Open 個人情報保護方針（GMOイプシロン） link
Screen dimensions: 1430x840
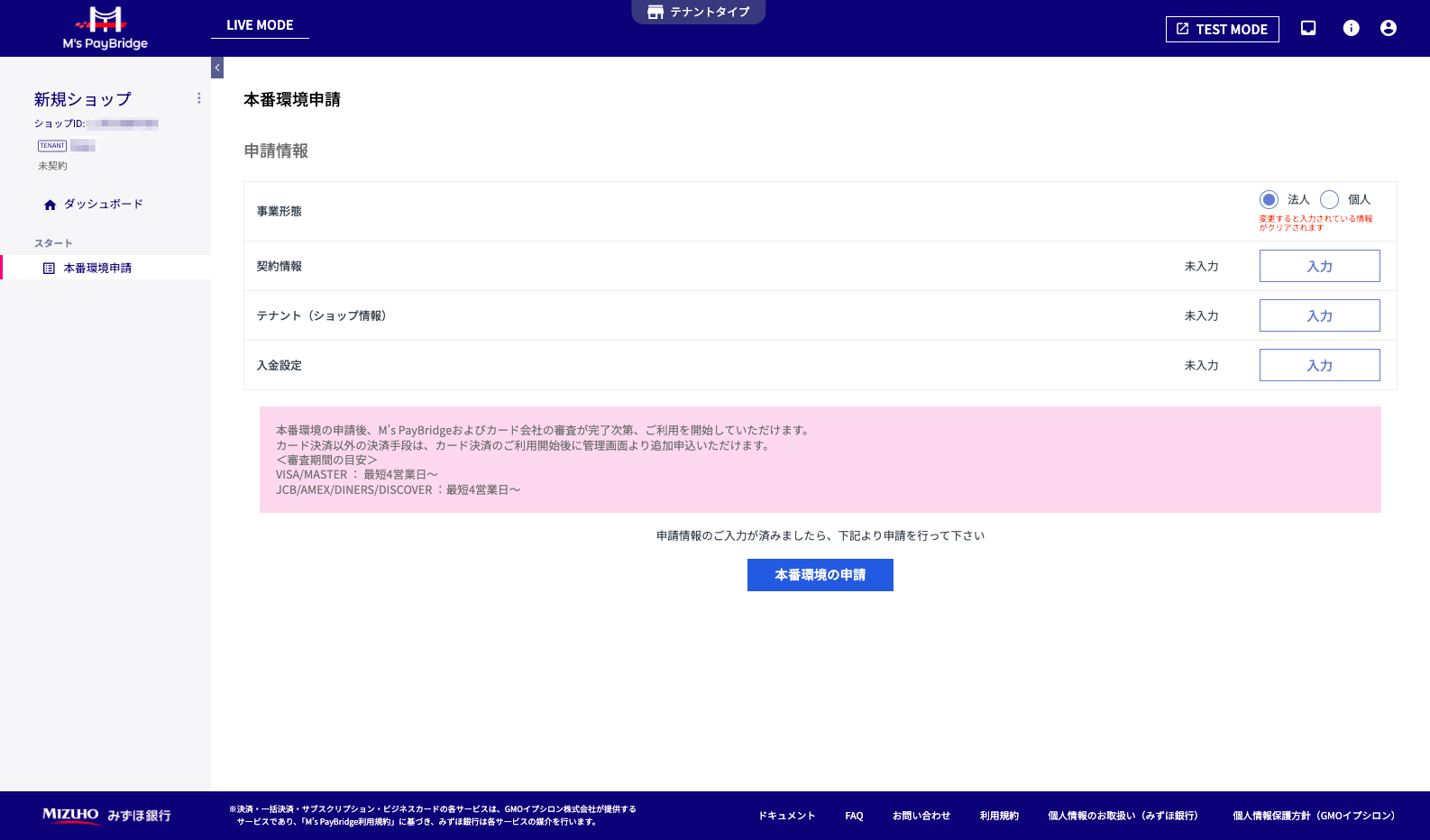pyautogui.click(x=1316, y=816)
